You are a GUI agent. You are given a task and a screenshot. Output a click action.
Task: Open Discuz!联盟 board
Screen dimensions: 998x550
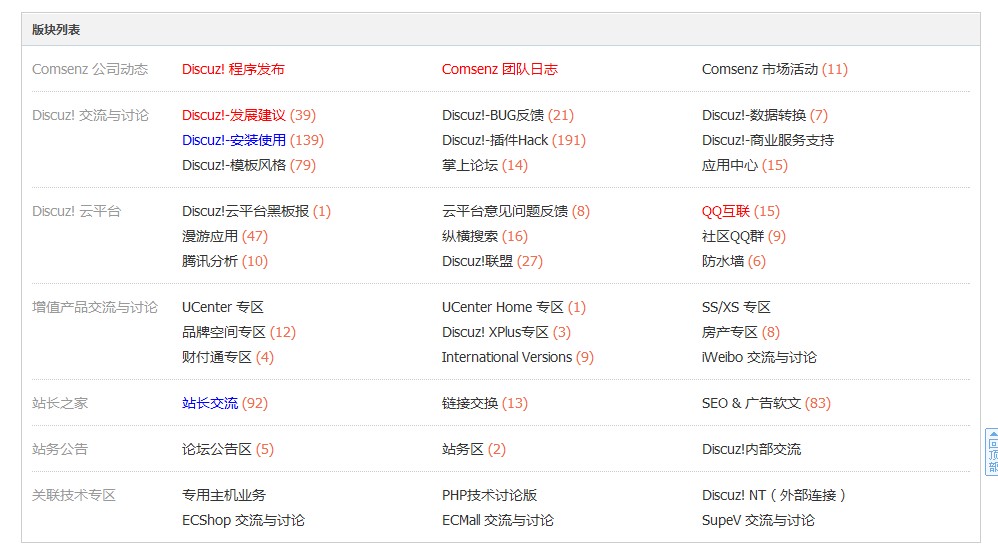[x=477, y=261]
